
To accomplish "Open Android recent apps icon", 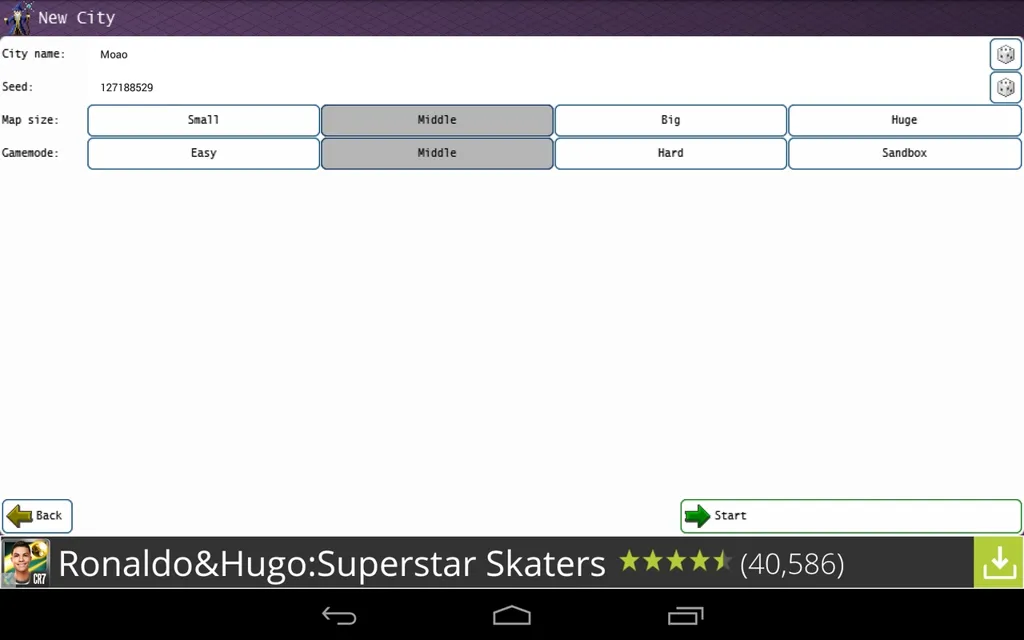I will 685,615.
